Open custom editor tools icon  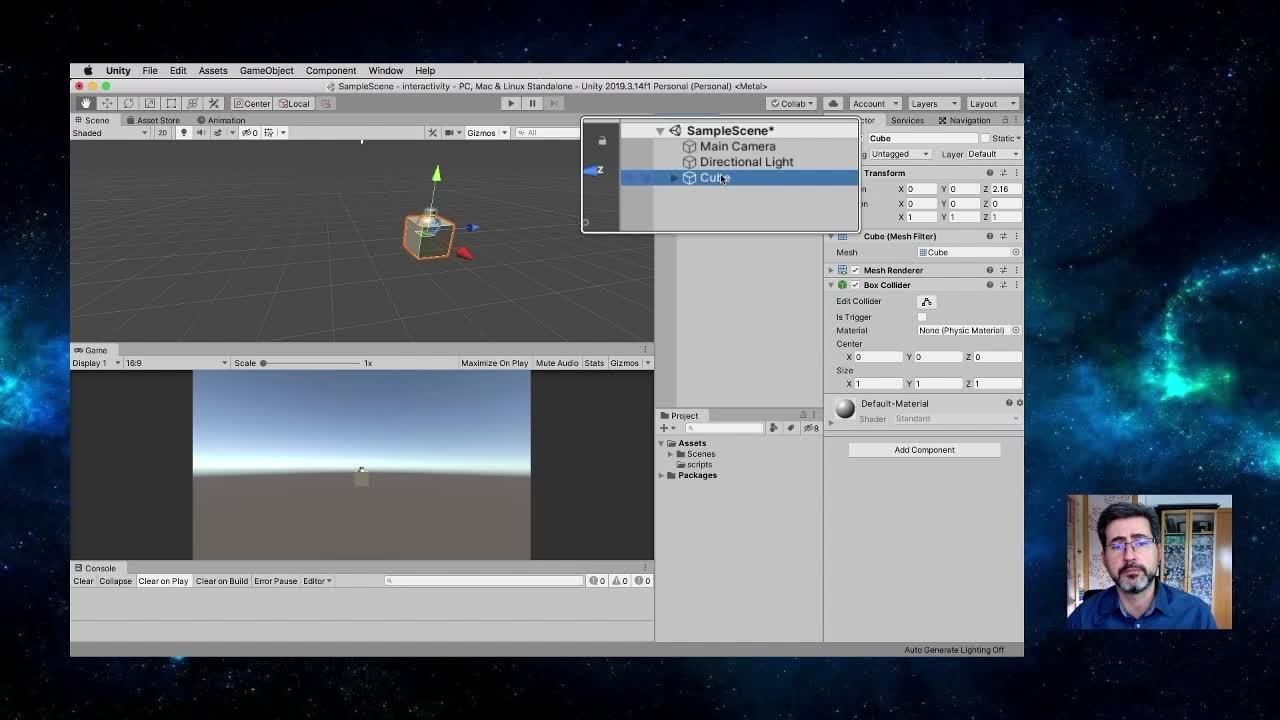click(x=213, y=103)
